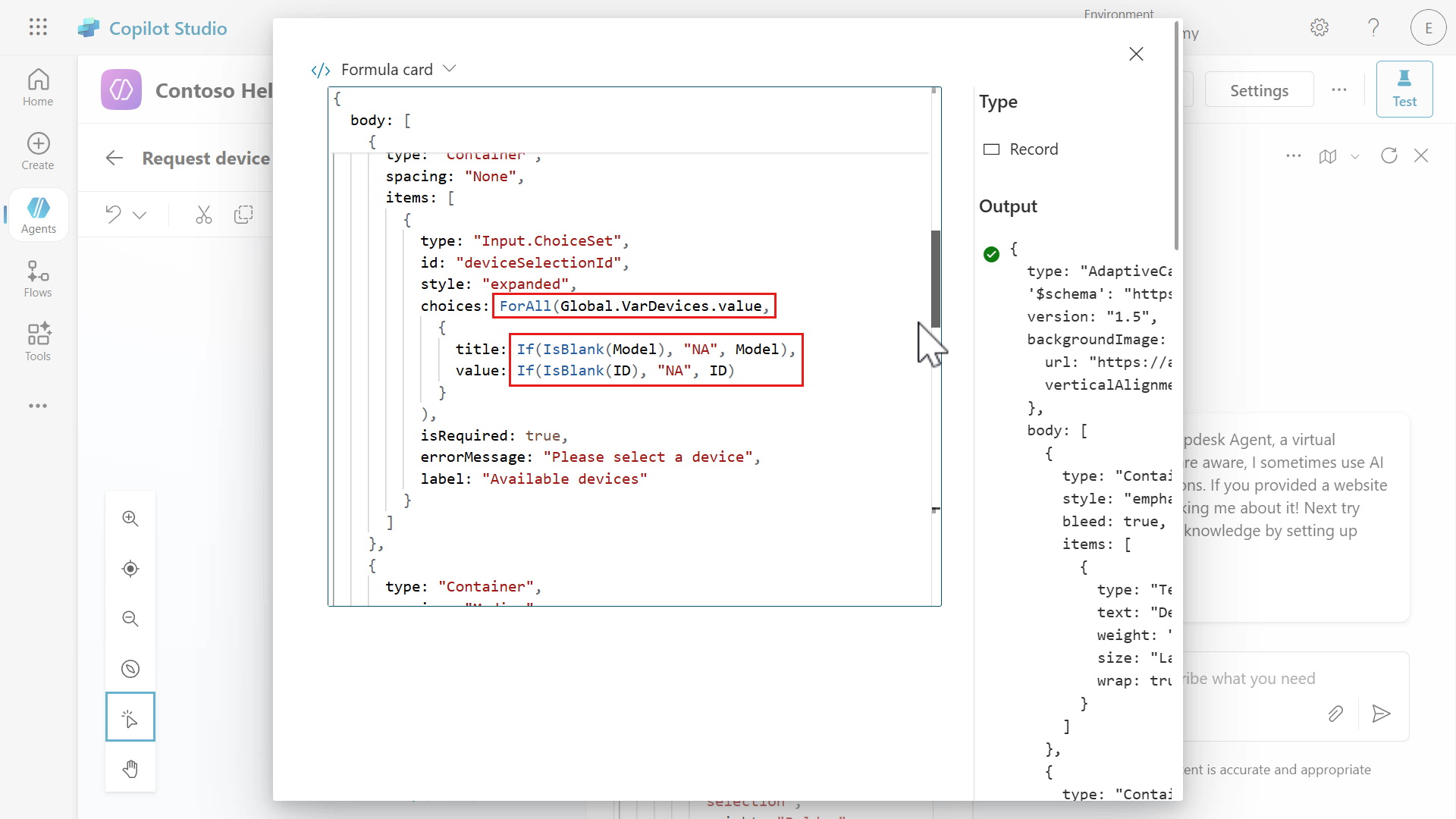Expand the undo options chevron
1456x819 pixels.
point(140,215)
